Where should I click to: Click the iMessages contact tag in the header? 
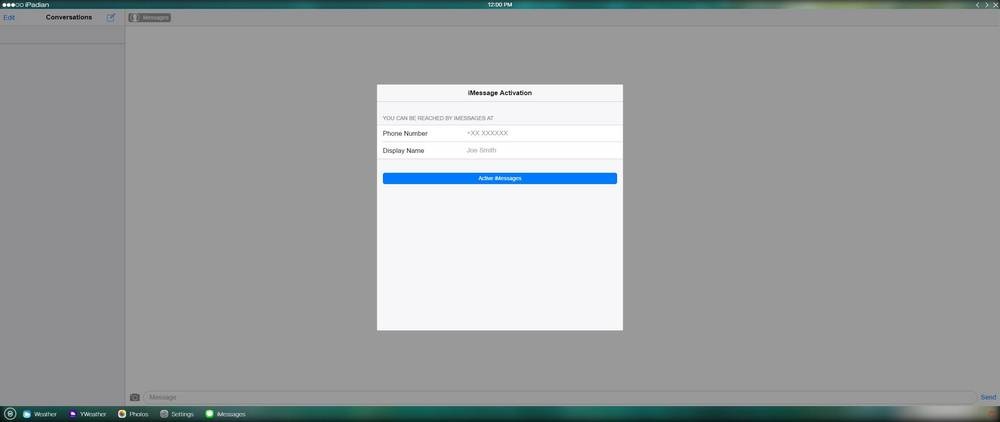[x=150, y=18]
